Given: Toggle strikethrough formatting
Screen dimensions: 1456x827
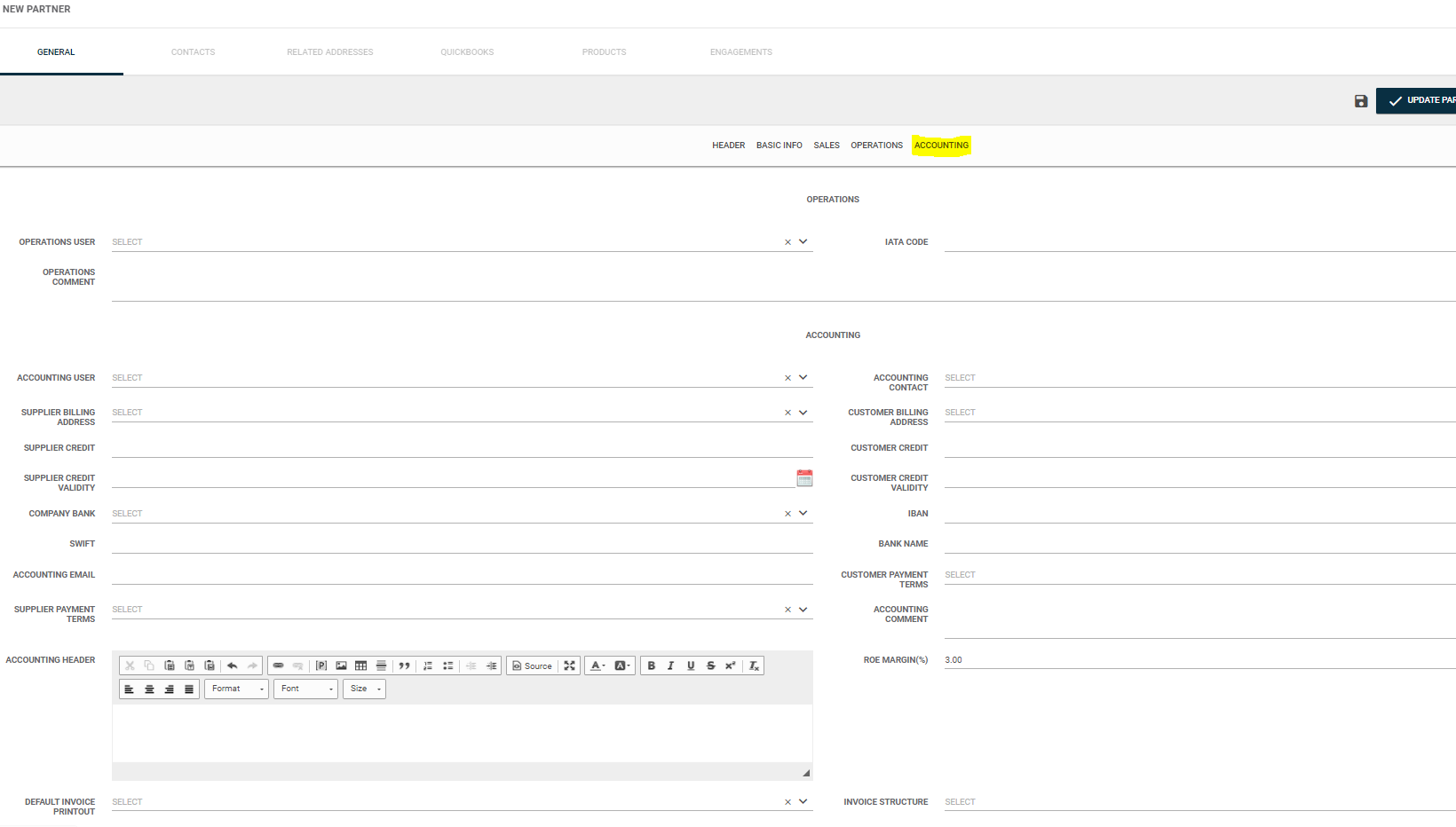Looking at the screenshot, I should 710,666.
